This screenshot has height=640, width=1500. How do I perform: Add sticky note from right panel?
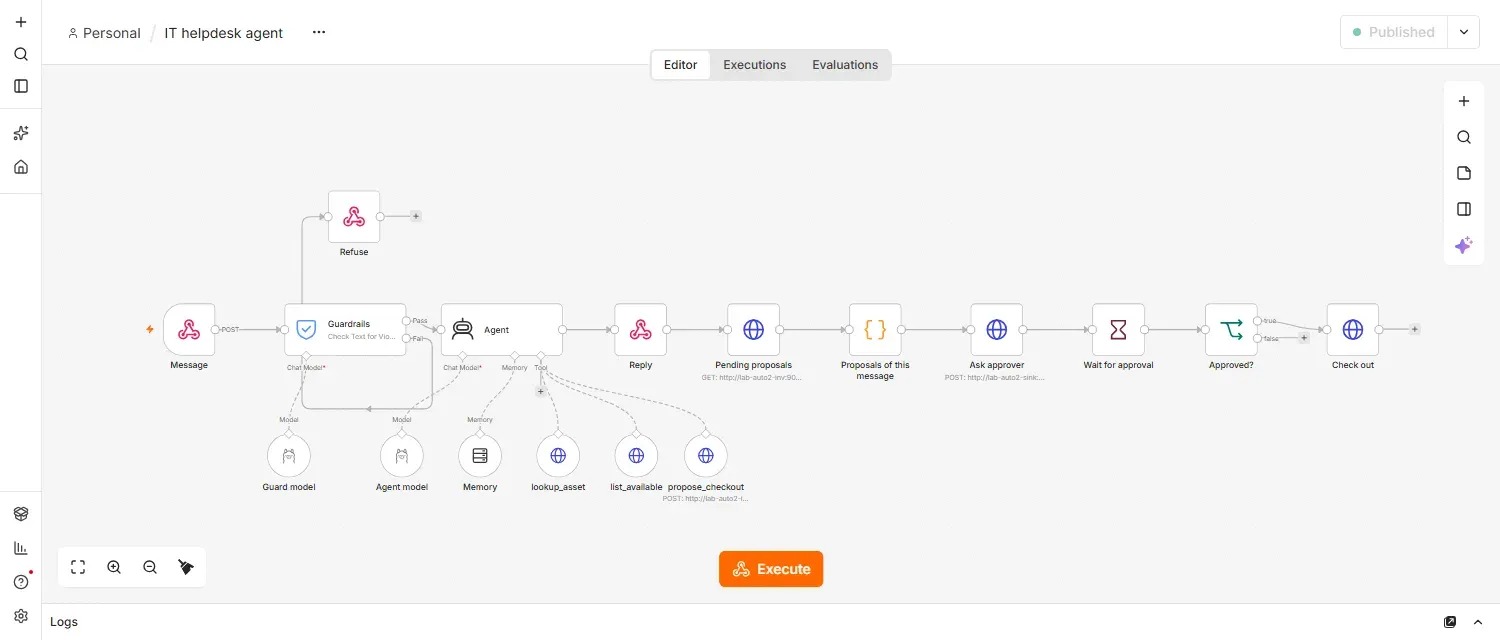[1464, 173]
